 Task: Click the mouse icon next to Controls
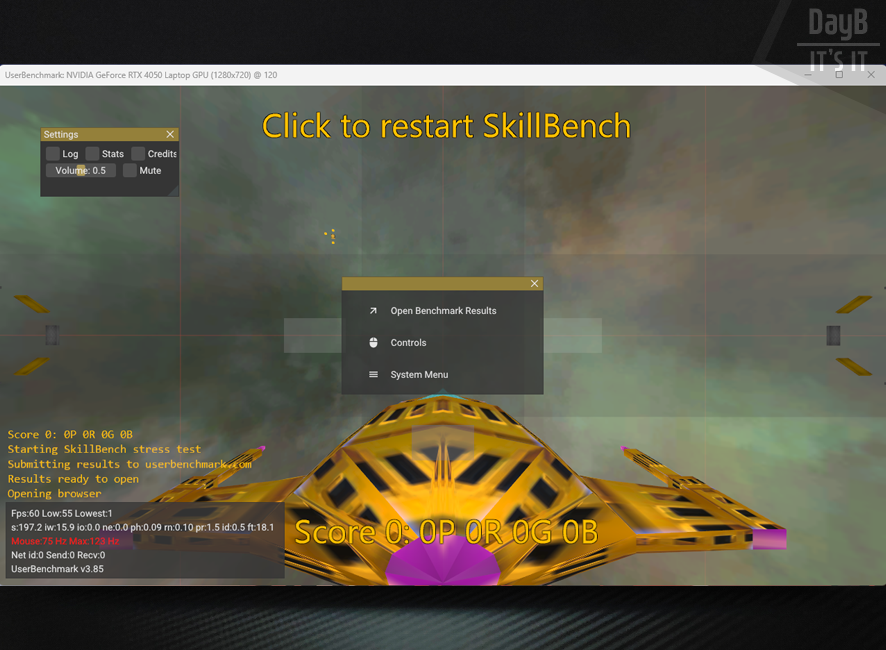373,343
